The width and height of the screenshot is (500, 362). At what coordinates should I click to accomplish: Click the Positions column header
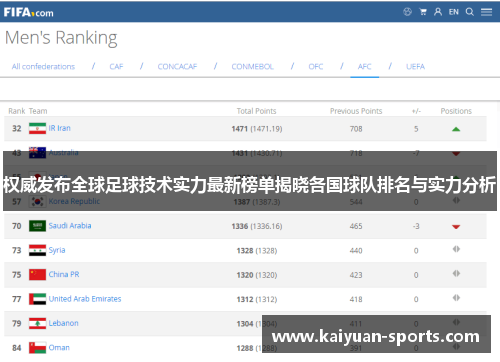(x=456, y=111)
